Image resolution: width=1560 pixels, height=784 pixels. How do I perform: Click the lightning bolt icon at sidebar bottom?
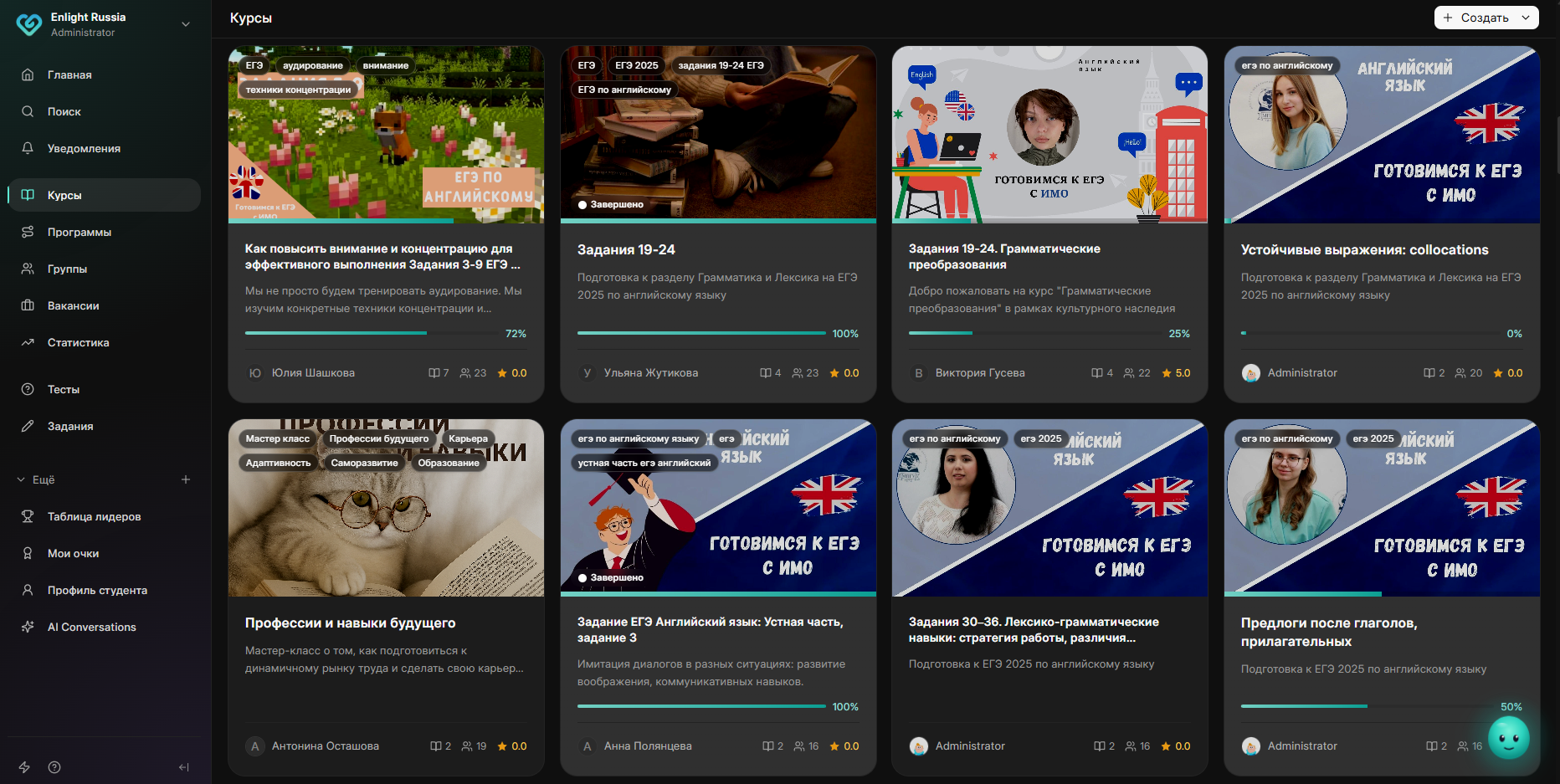click(x=24, y=767)
